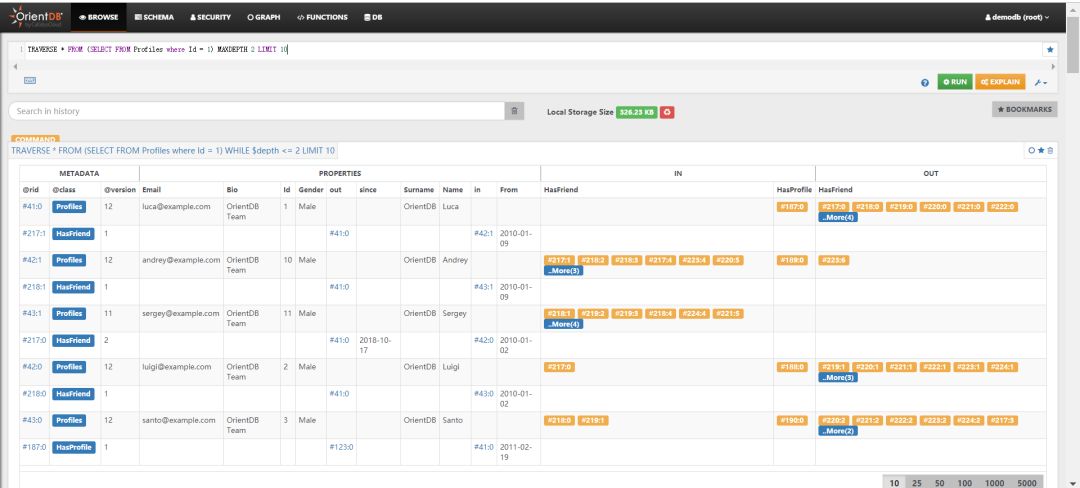Open record link #217:1 in @rid column
The height and width of the screenshot is (488, 1080).
(x=34, y=233)
